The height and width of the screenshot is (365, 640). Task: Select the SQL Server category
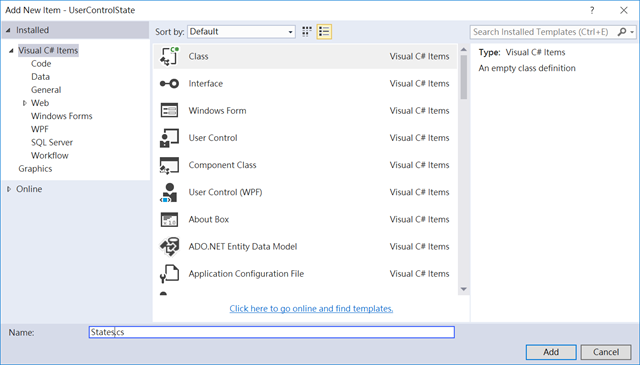tap(52, 142)
